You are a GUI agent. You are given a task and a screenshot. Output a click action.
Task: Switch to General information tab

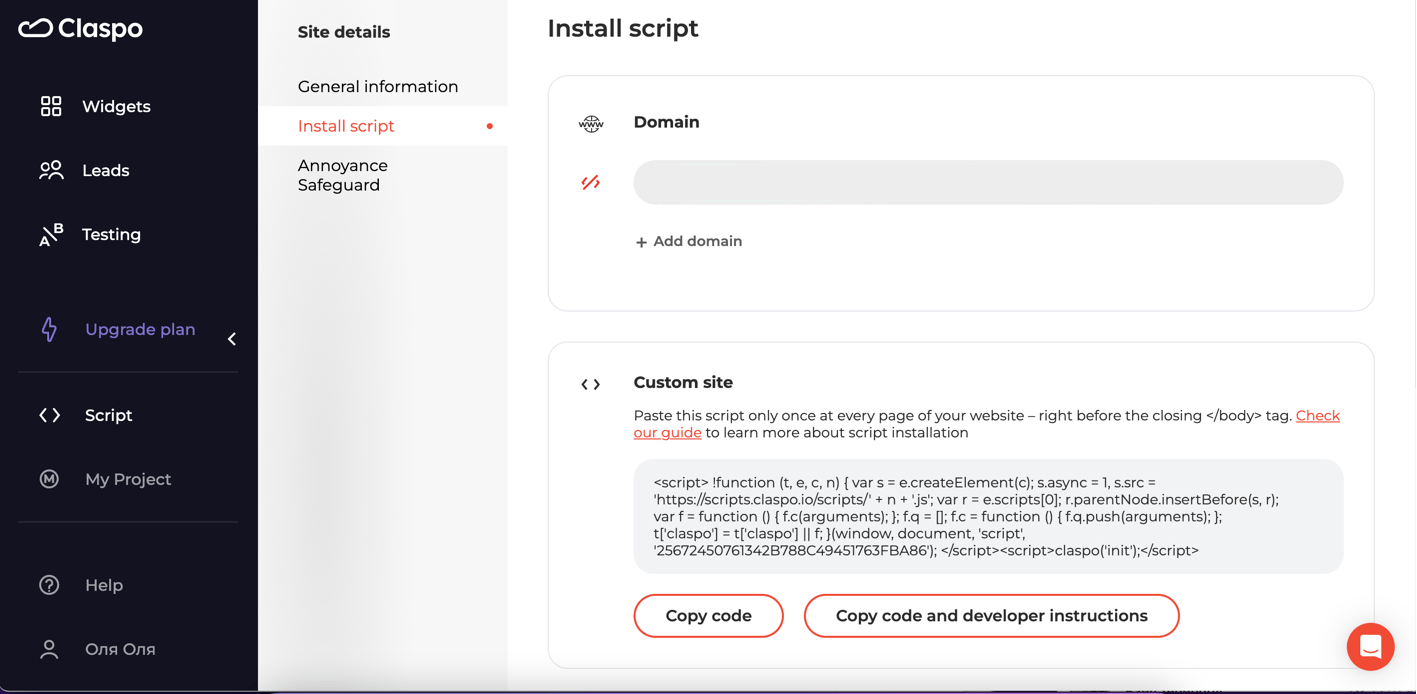(x=378, y=86)
